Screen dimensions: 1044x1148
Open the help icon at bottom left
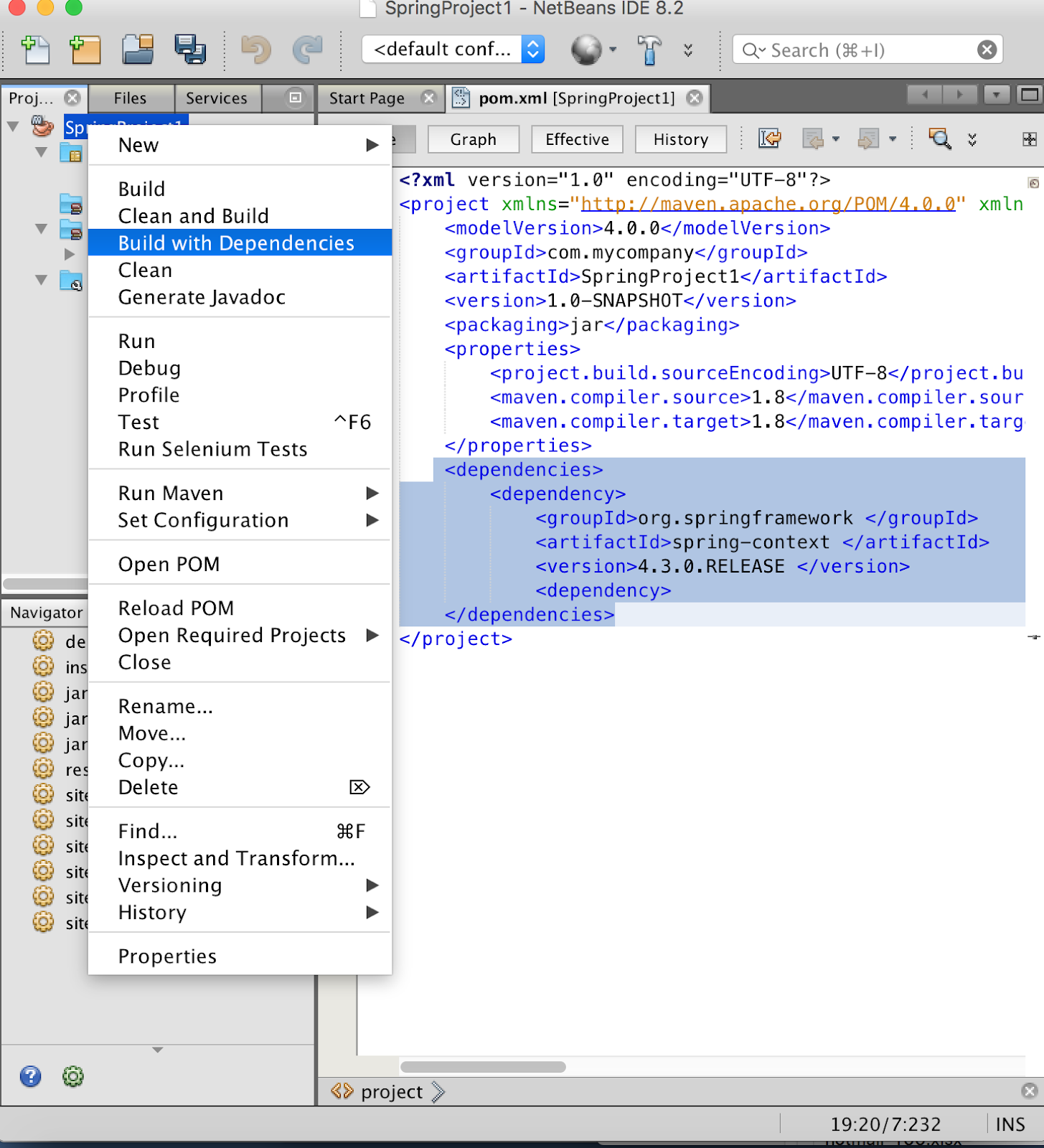point(30,1076)
